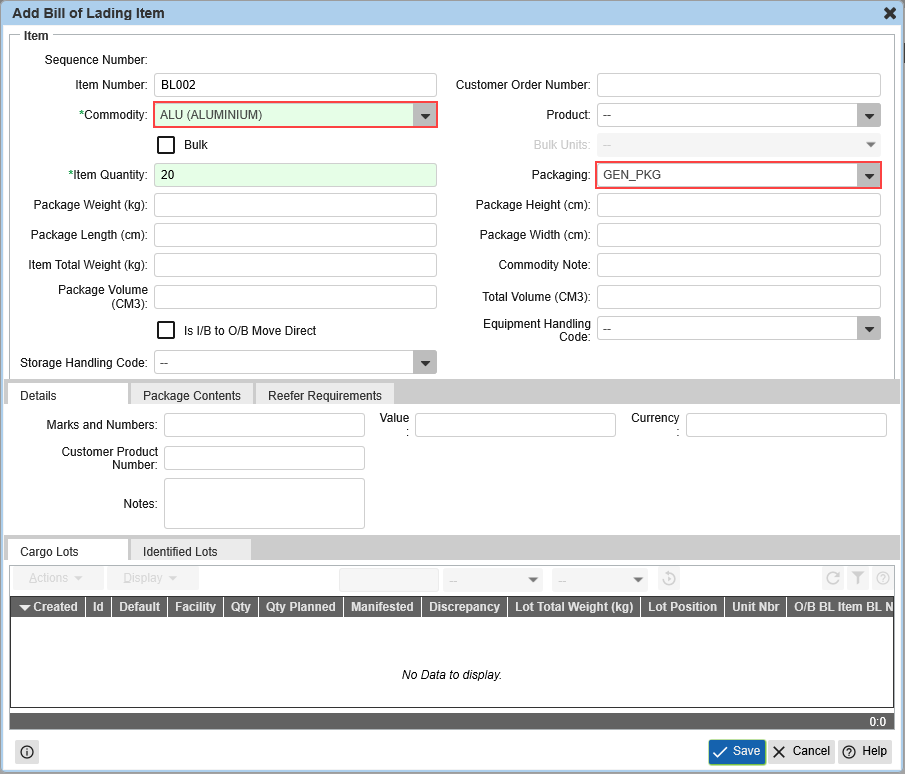The height and width of the screenshot is (774, 905).
Task: Click the O/B BL Item BL column header
Action: (x=840, y=607)
